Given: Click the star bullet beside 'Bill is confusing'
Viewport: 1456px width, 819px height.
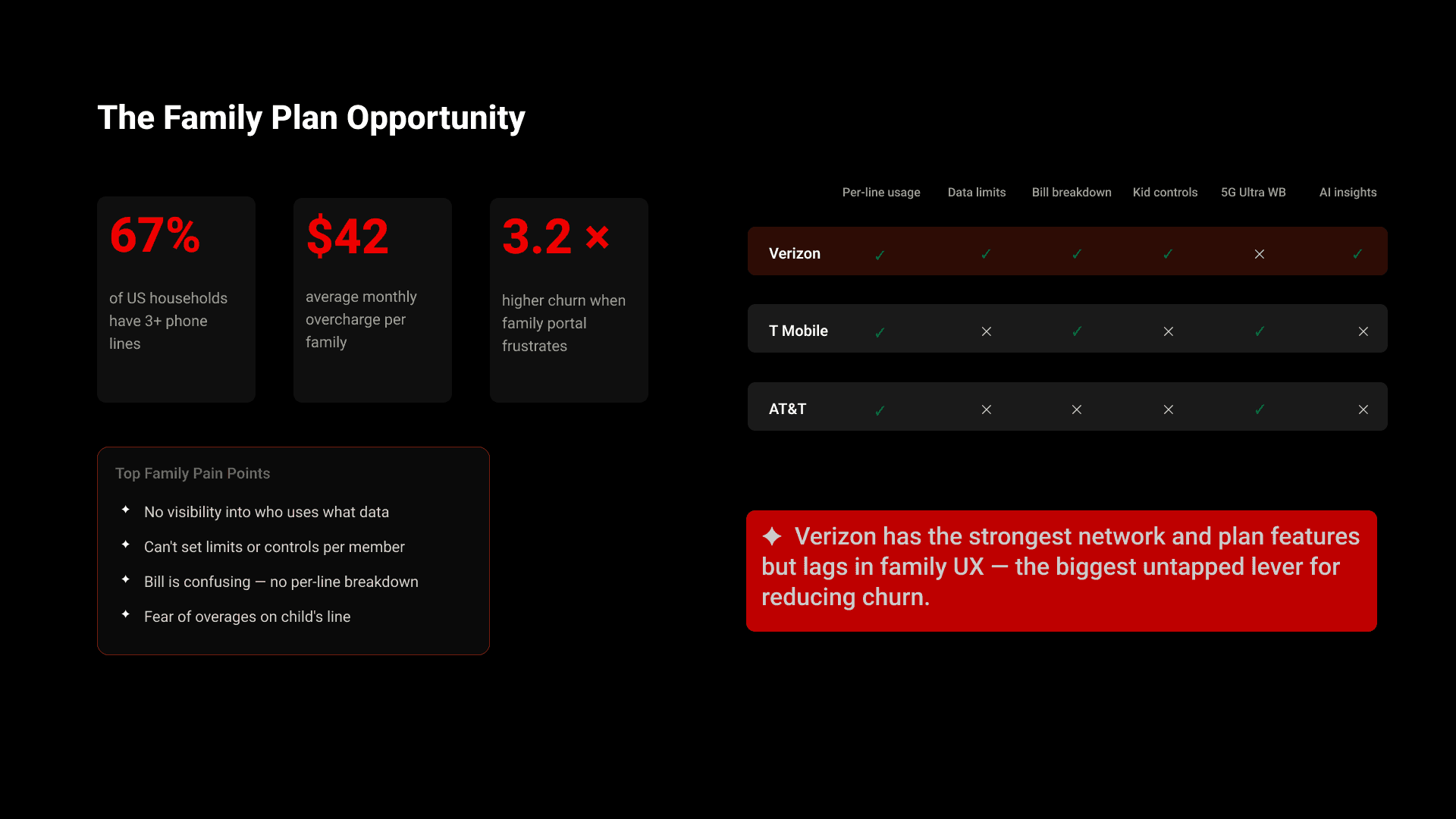Looking at the screenshot, I should click(126, 579).
